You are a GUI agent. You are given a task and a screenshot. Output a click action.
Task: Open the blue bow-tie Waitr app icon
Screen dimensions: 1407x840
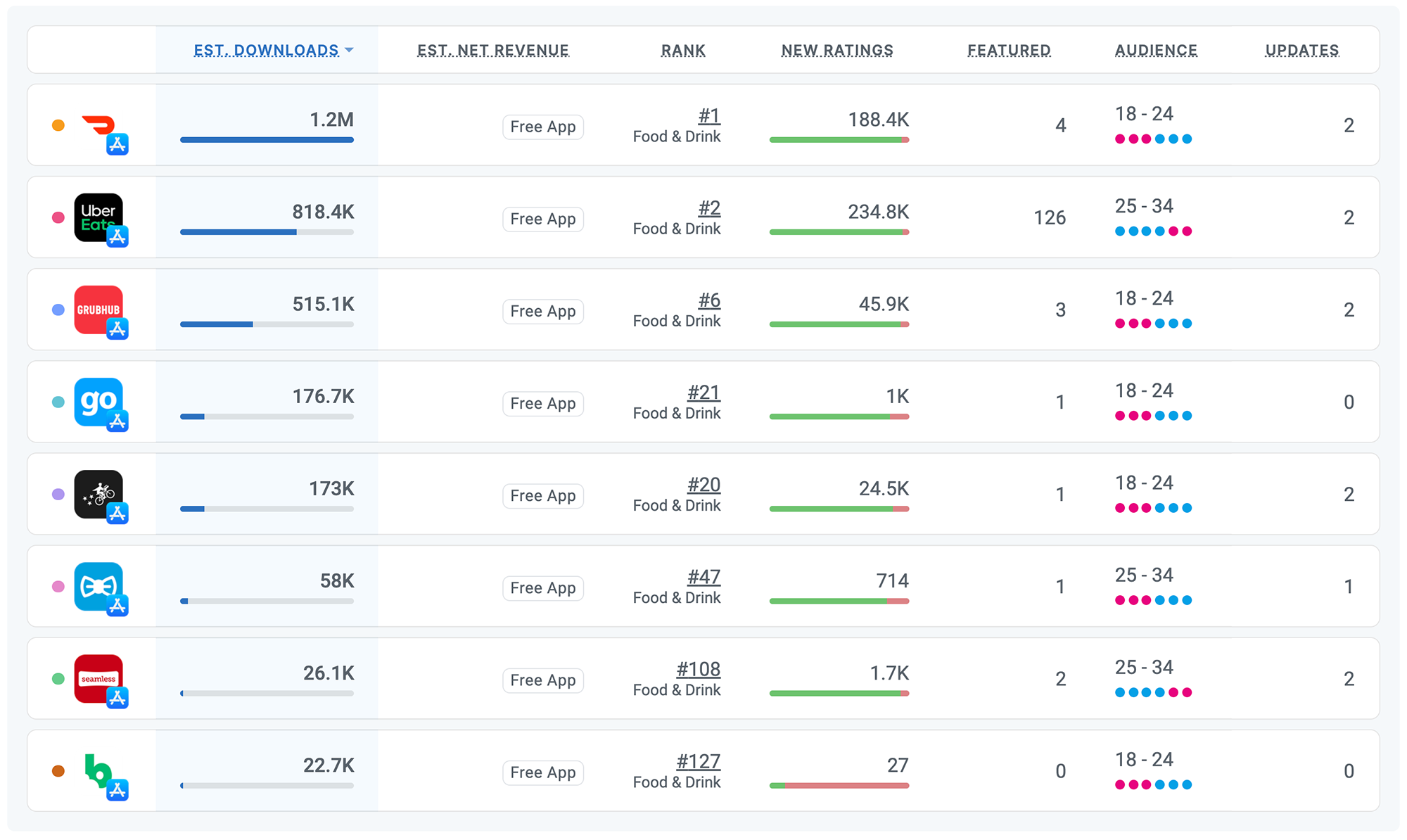[98, 586]
